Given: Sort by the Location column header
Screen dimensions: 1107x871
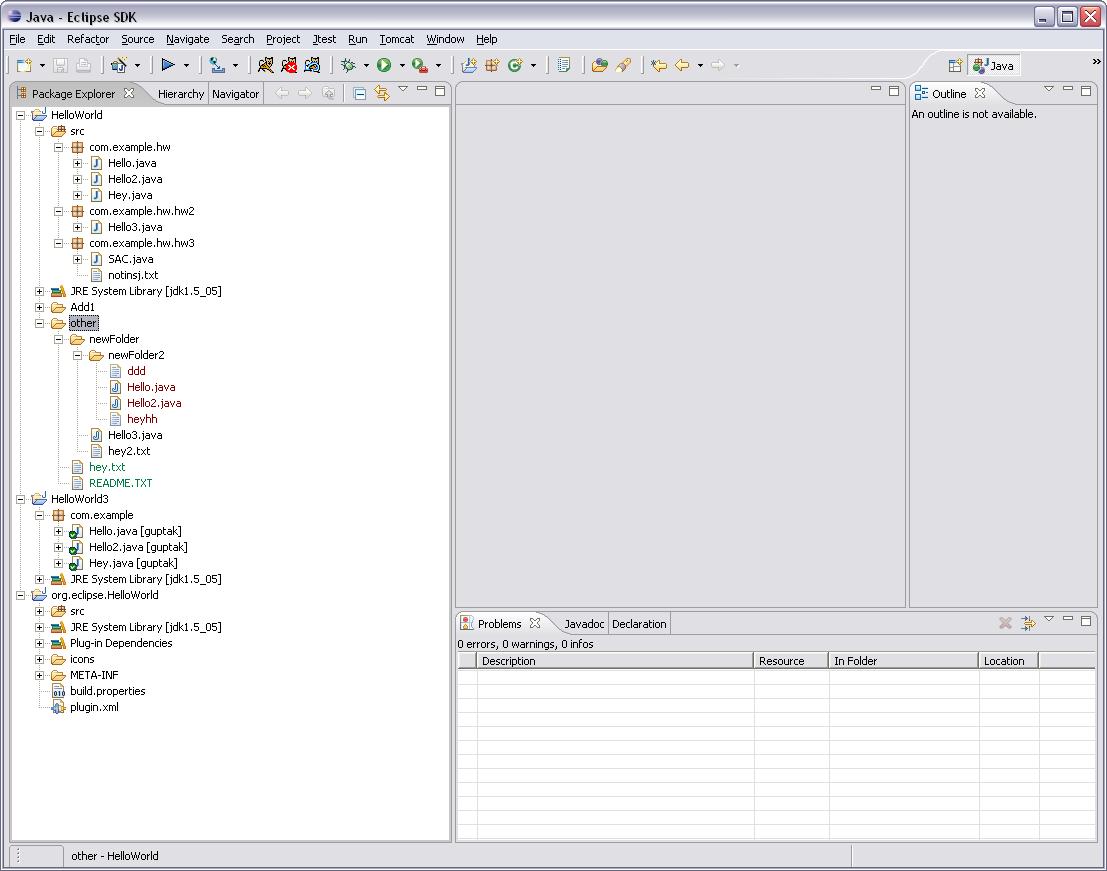Looking at the screenshot, I should pyautogui.click(x=1009, y=661).
